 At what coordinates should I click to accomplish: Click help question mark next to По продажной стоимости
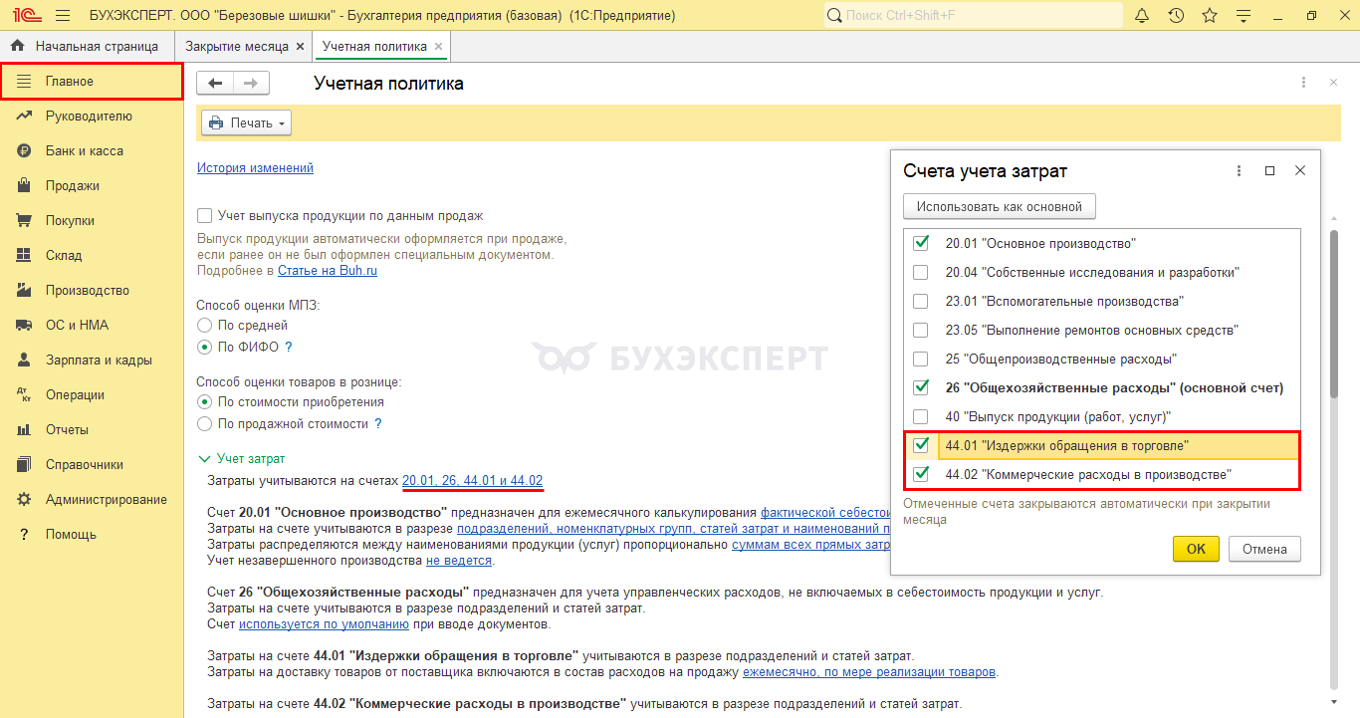(378, 424)
